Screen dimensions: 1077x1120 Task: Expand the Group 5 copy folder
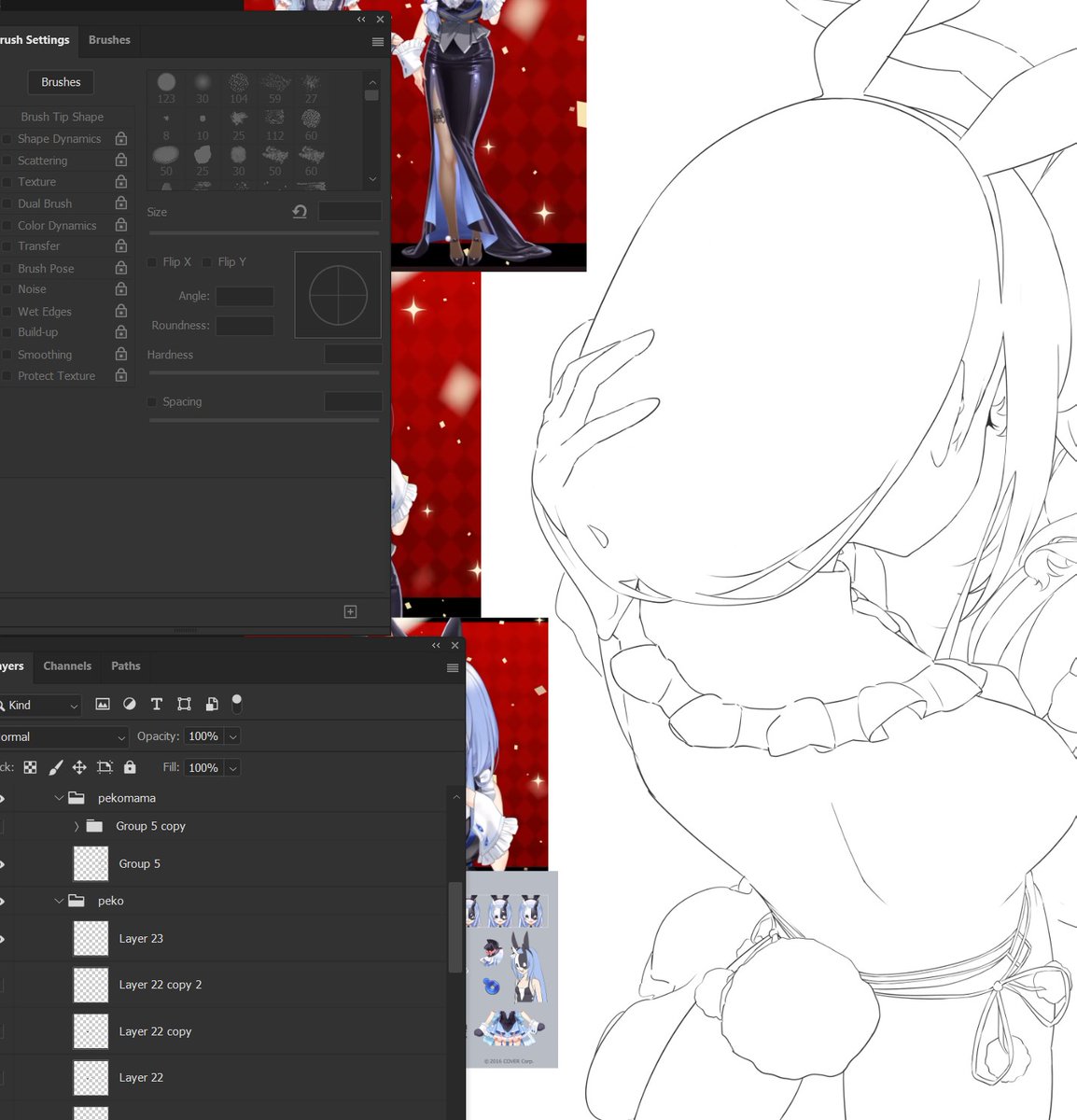point(77,826)
